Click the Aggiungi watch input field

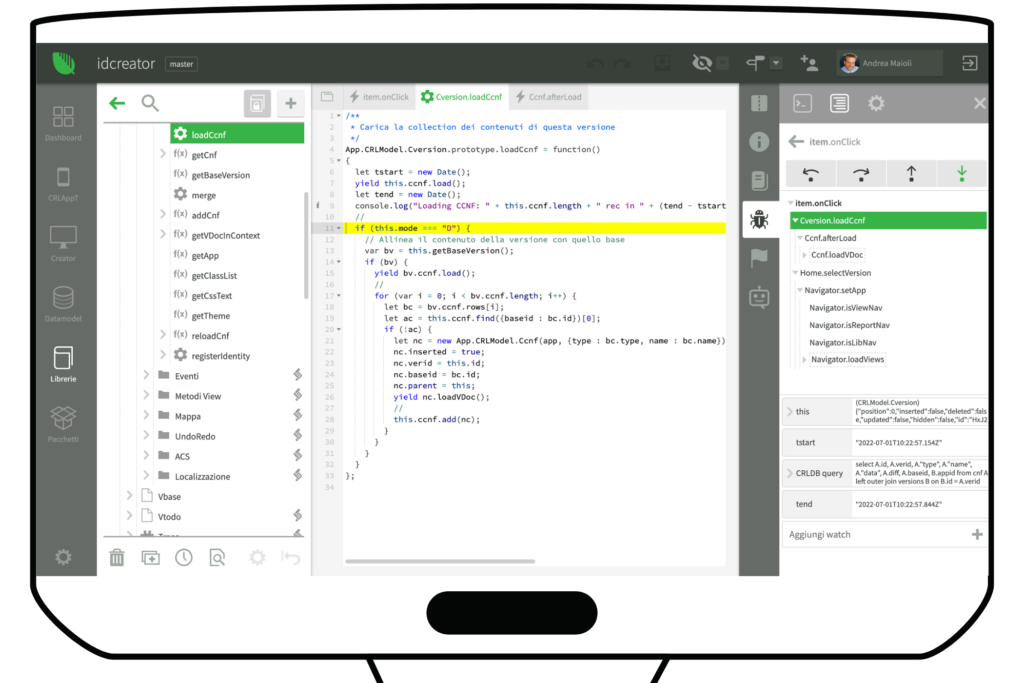pos(875,535)
